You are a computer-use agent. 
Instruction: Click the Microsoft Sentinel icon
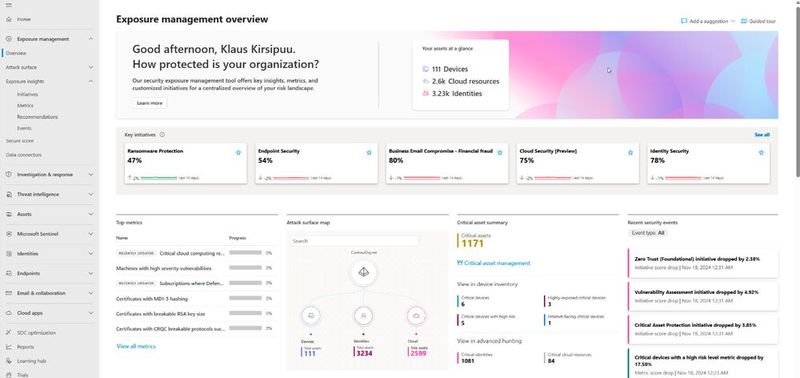click(9, 234)
